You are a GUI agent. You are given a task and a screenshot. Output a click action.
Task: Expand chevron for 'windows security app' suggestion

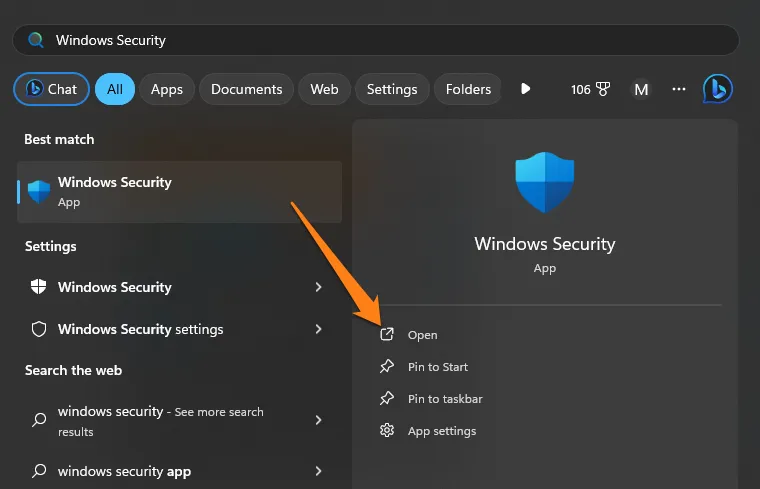[318, 471]
